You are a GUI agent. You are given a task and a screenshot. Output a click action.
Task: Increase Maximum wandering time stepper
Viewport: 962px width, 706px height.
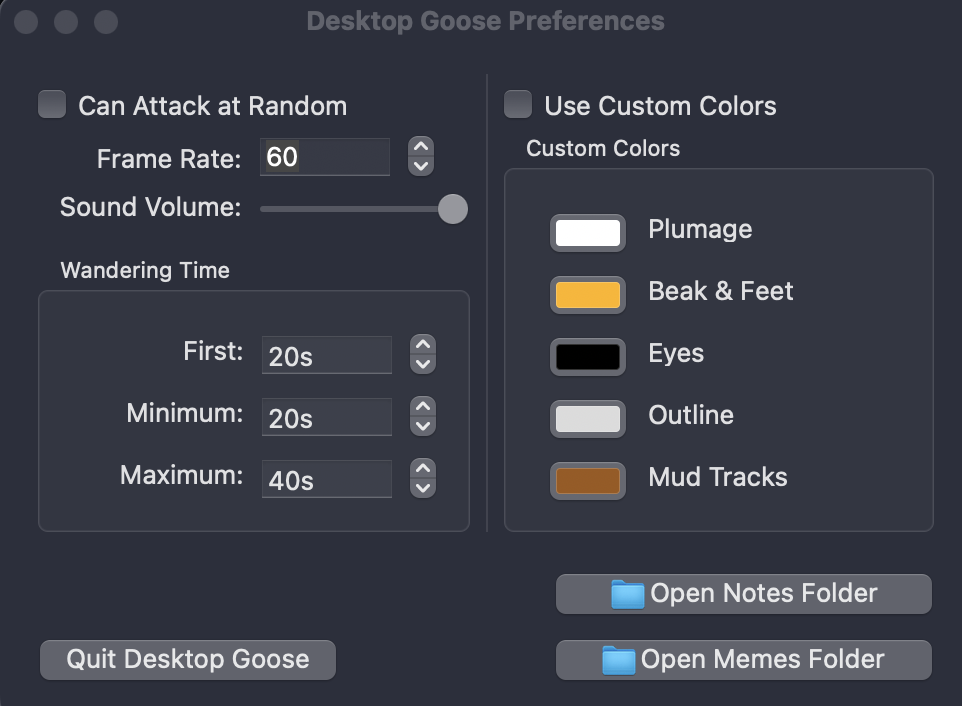[x=424, y=469]
